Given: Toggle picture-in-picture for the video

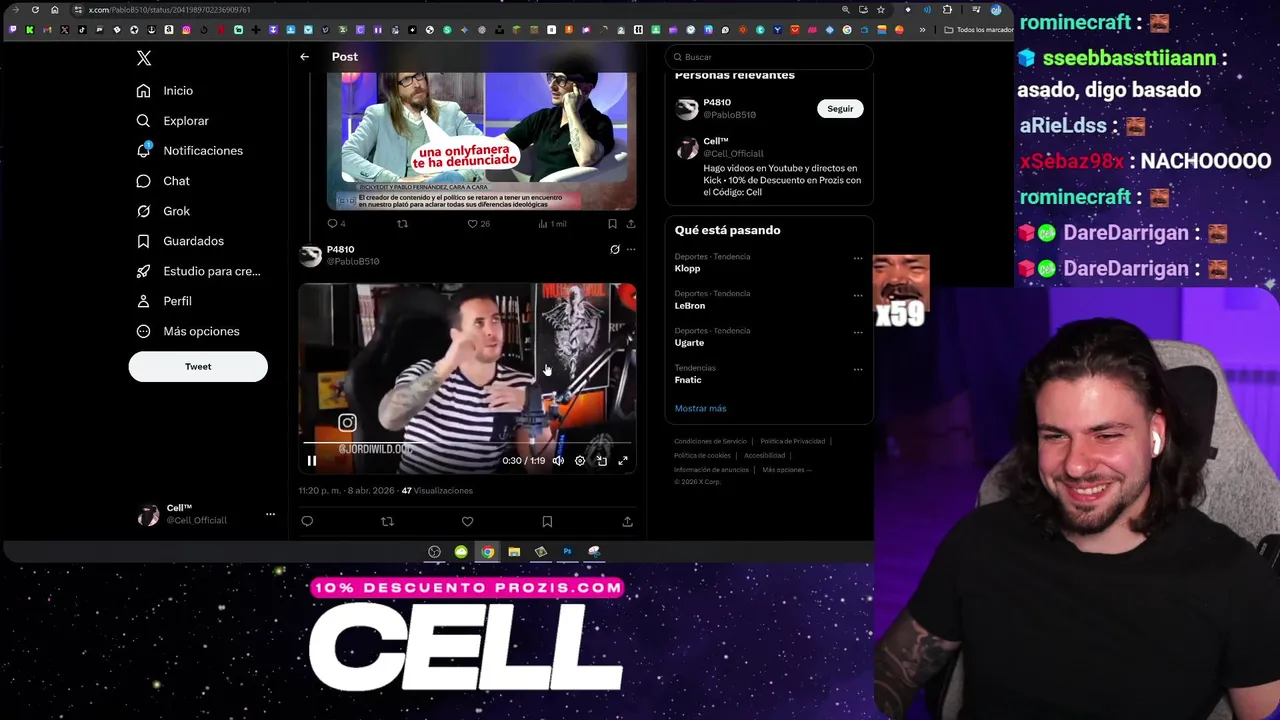Looking at the screenshot, I should [601, 461].
